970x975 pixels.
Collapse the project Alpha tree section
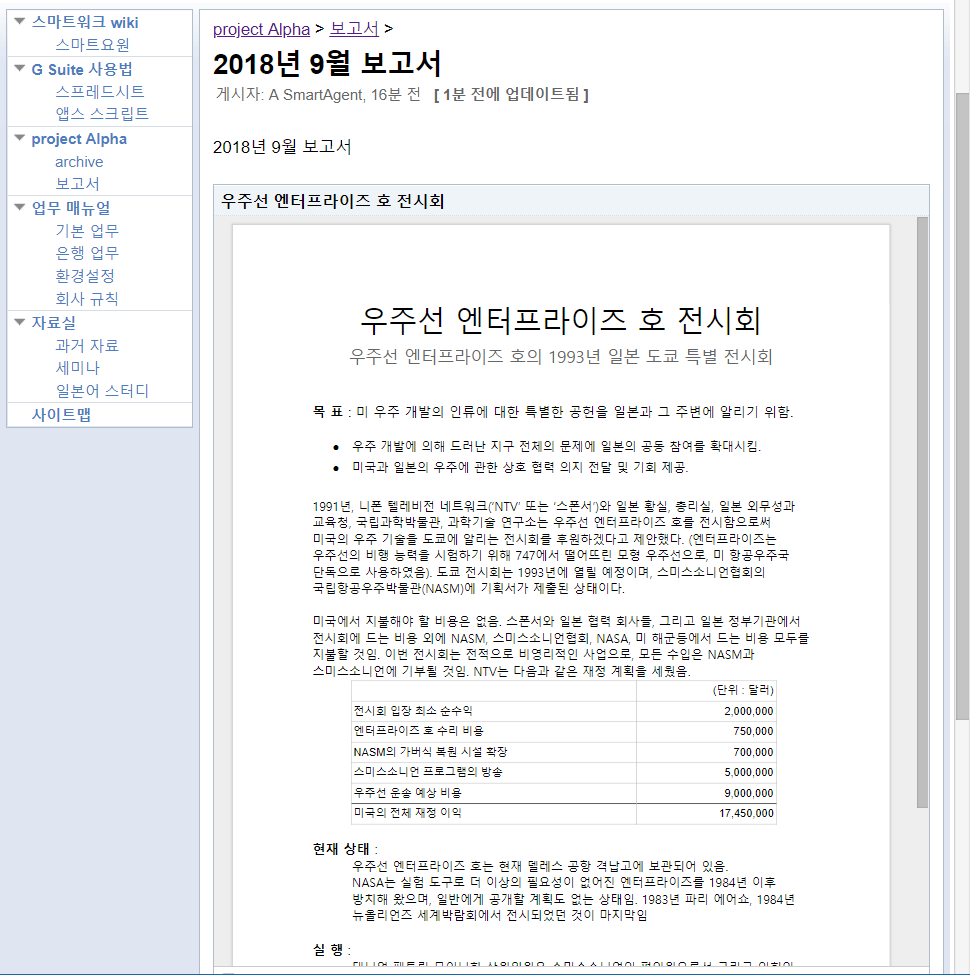[x=20, y=138]
